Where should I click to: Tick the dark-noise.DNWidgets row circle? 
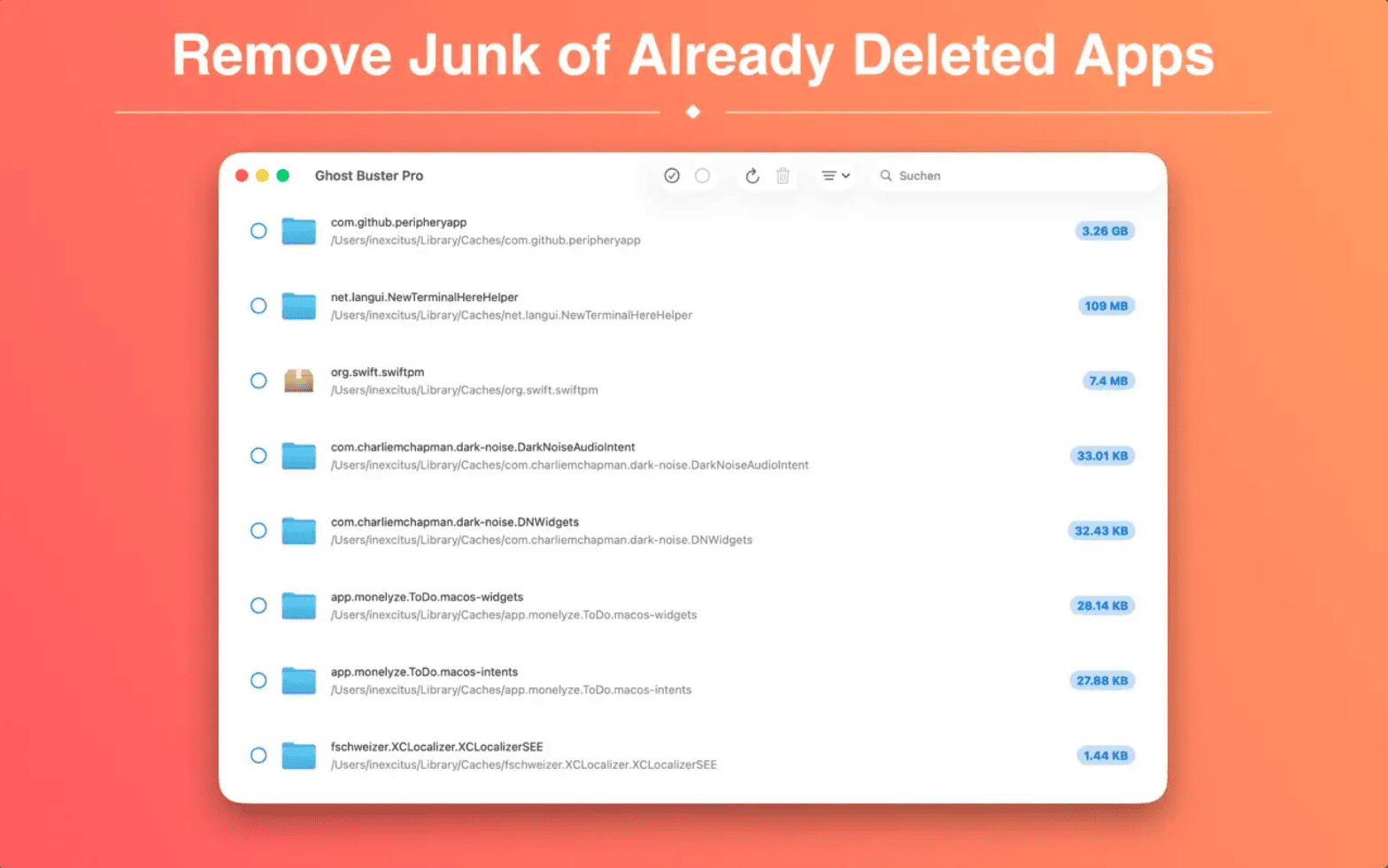pos(258,531)
